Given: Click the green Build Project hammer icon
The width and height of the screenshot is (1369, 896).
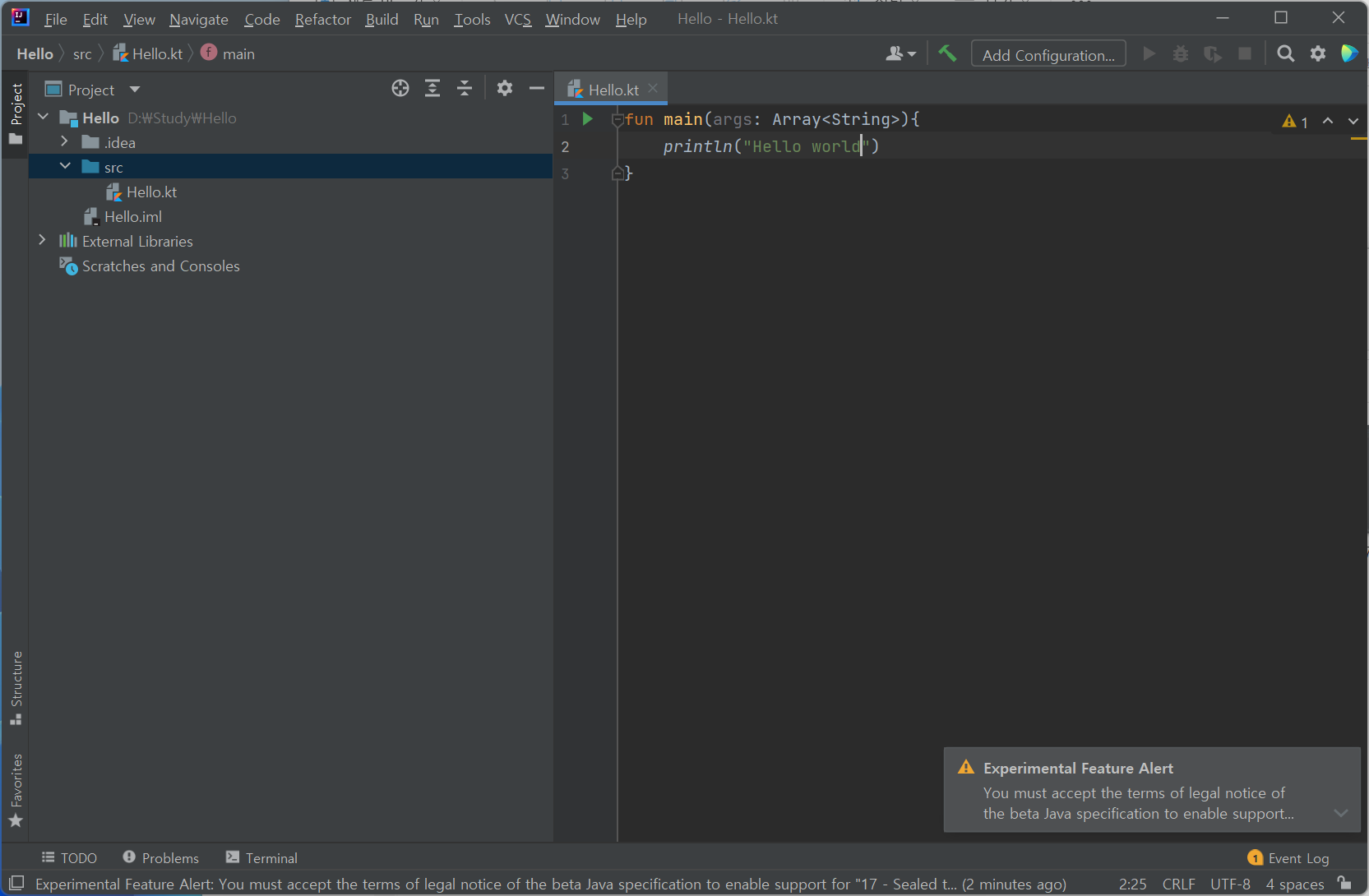Looking at the screenshot, I should [x=947, y=54].
